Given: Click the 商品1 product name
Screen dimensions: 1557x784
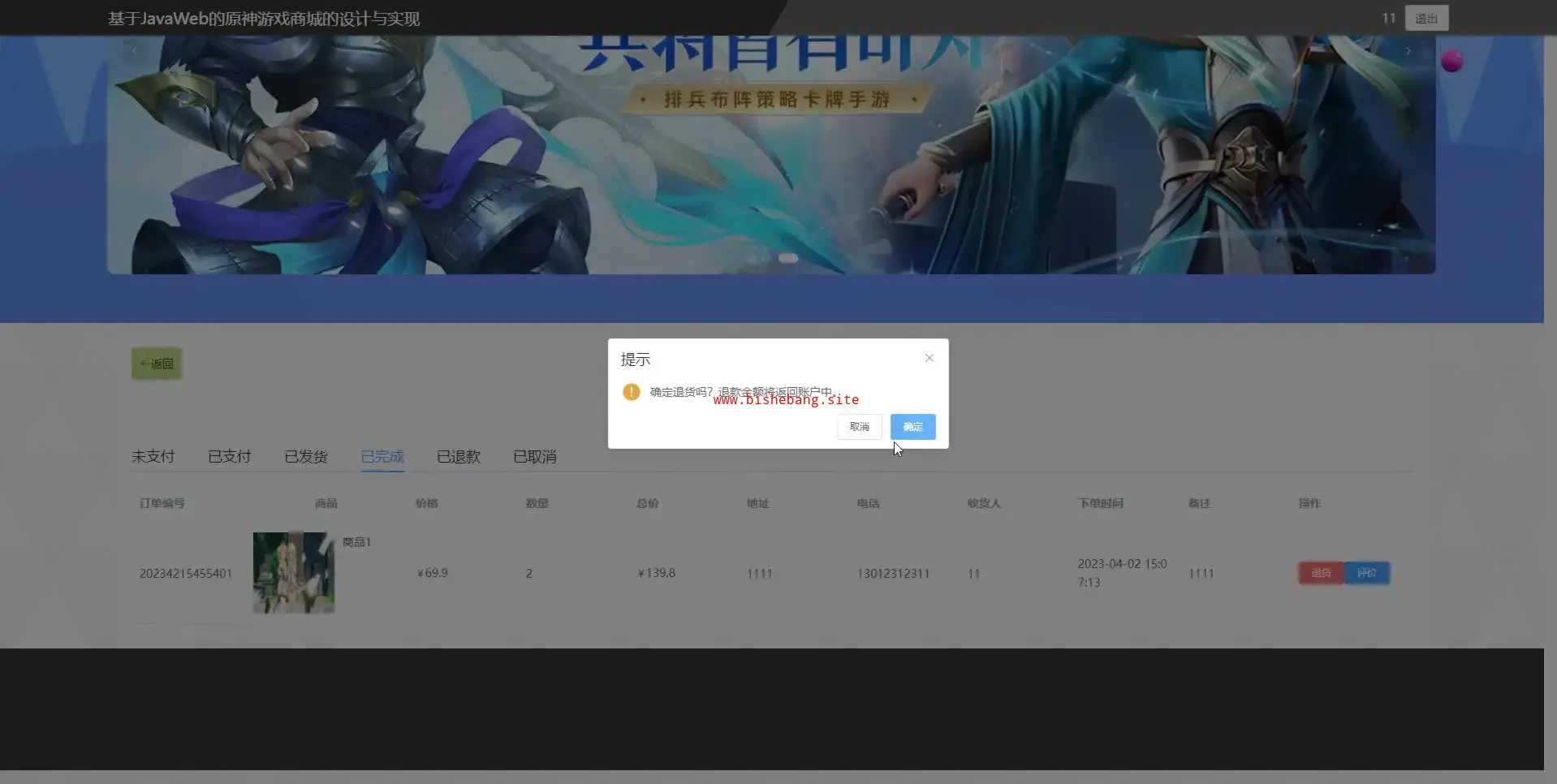Looking at the screenshot, I should click(356, 542).
